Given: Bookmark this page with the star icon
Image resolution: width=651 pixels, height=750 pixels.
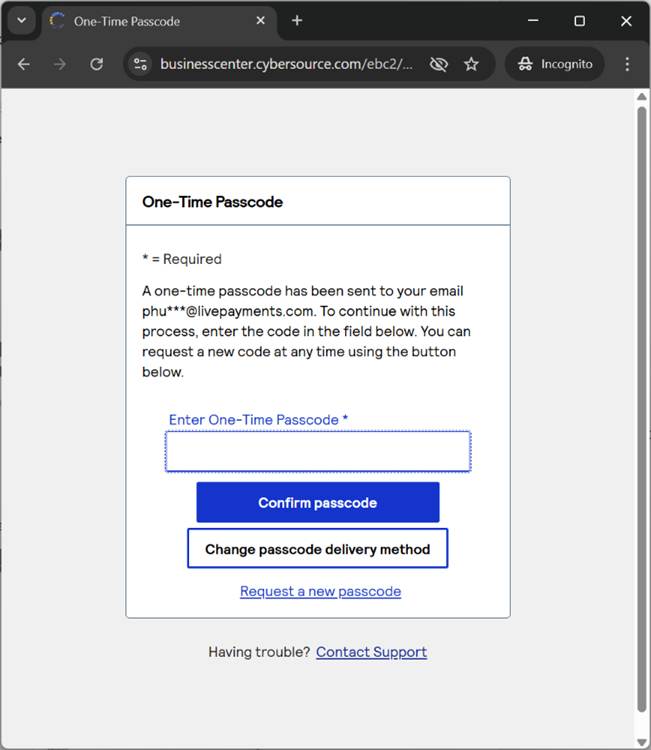Looking at the screenshot, I should (x=471, y=64).
